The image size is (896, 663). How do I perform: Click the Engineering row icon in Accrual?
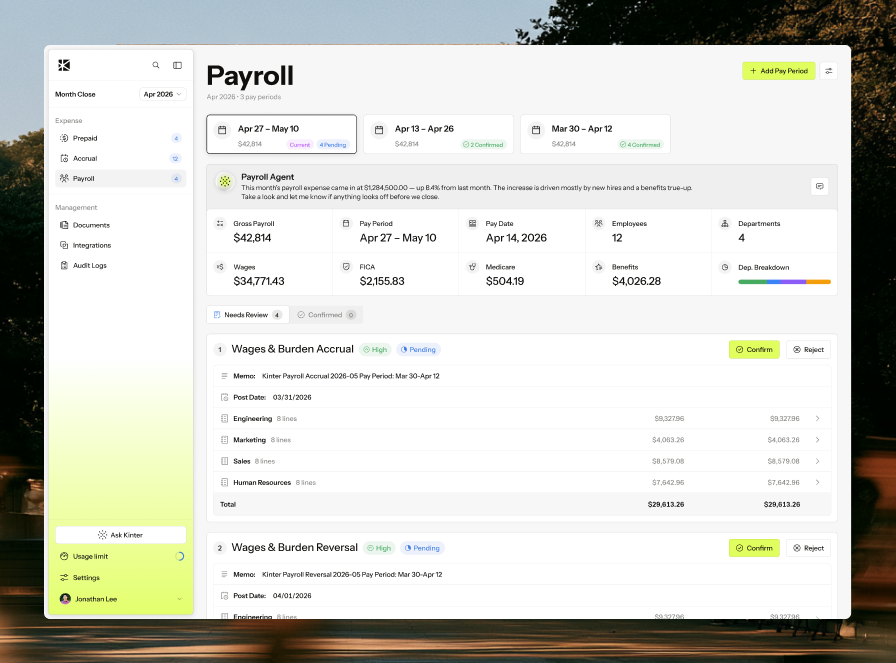(x=225, y=418)
